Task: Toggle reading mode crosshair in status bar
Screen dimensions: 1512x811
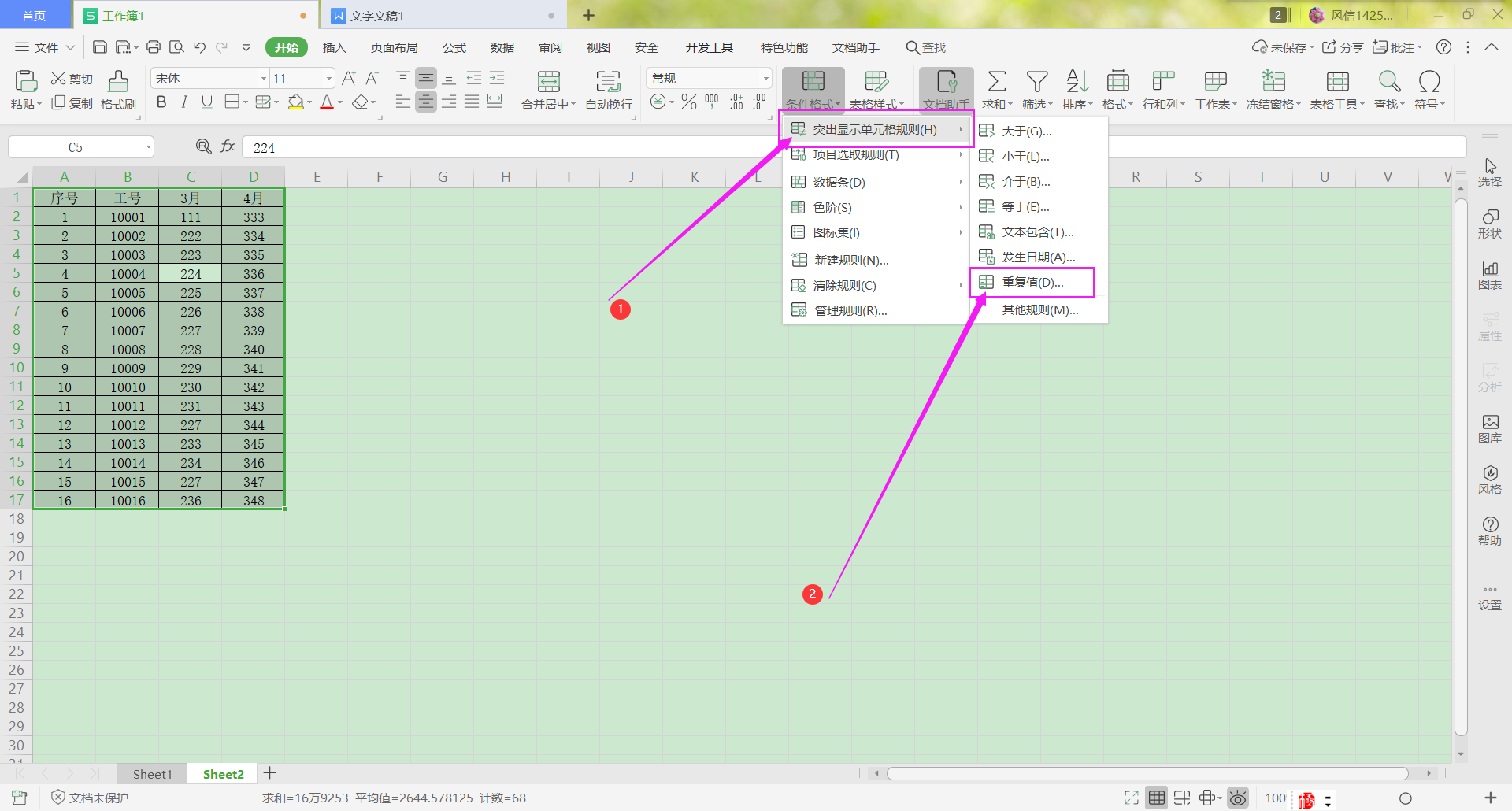Action: tap(1206, 798)
